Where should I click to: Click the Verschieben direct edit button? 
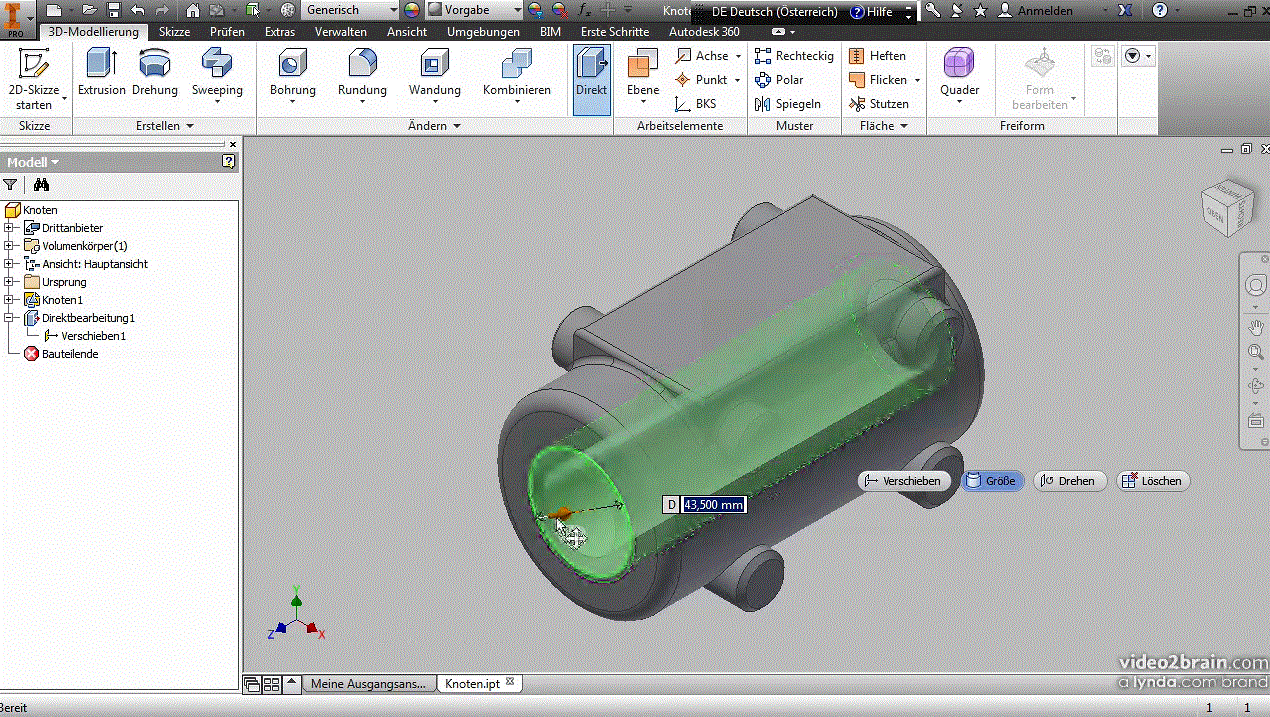(x=903, y=481)
